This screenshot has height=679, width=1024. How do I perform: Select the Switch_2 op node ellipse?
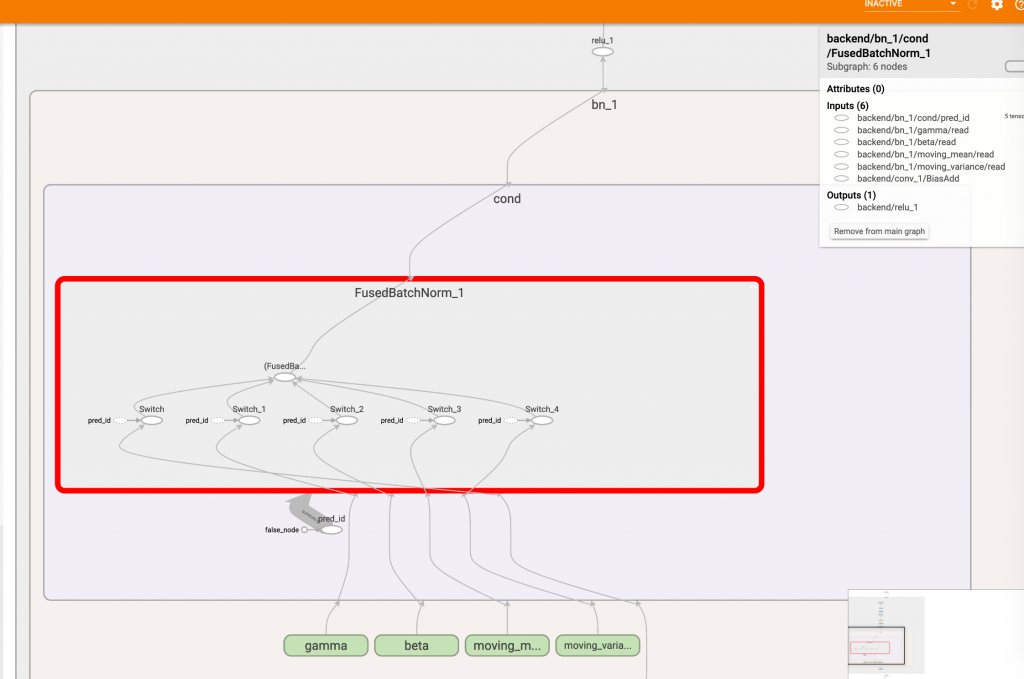point(347,420)
